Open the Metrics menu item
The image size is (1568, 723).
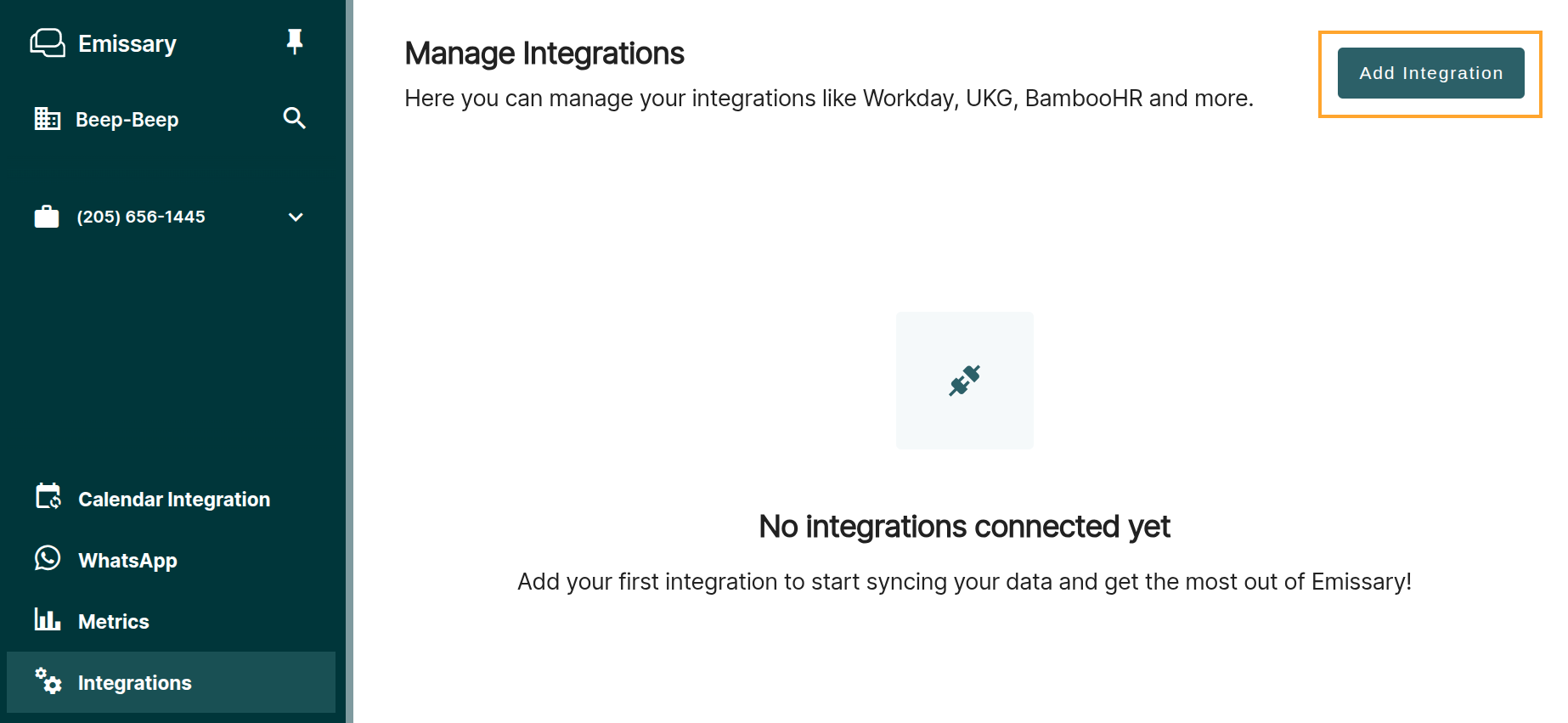pyautogui.click(x=171, y=621)
